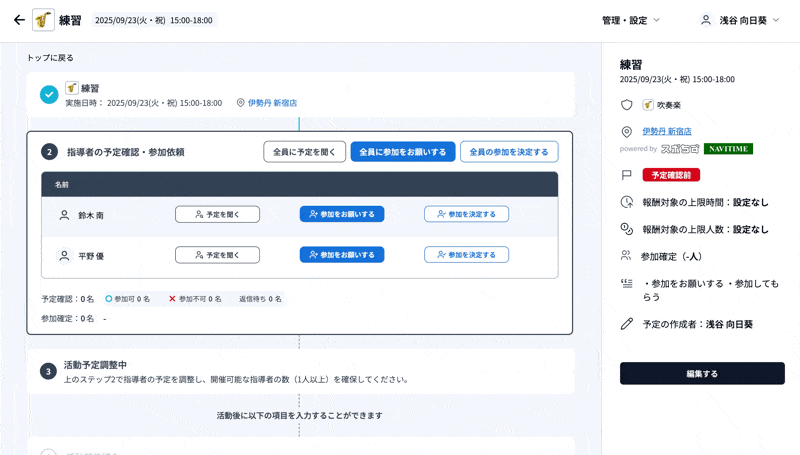Viewport: 800px width, 455px height.
Task: Click the user avatar icon in header
Action: [706, 20]
